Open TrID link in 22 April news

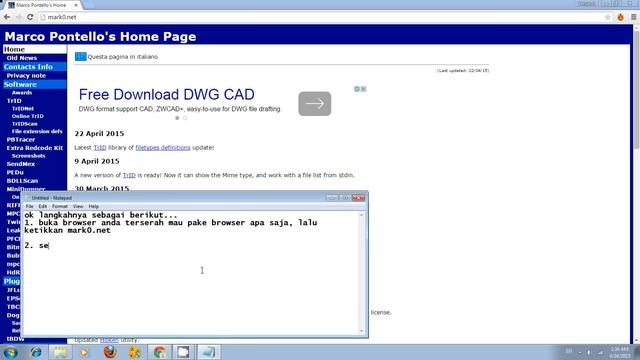pos(100,147)
